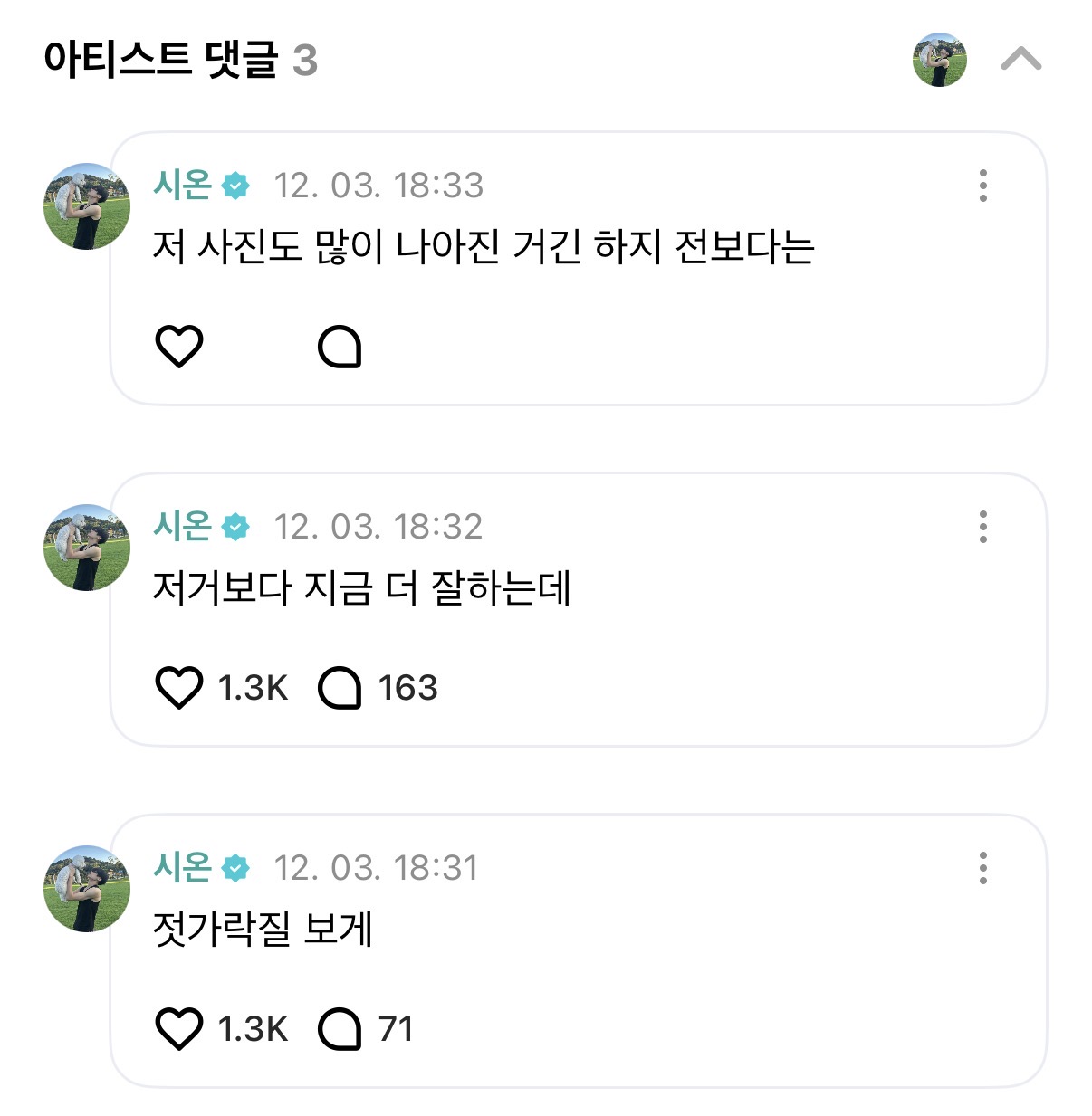Like the 18:33 comment with heart icon

pyautogui.click(x=179, y=347)
